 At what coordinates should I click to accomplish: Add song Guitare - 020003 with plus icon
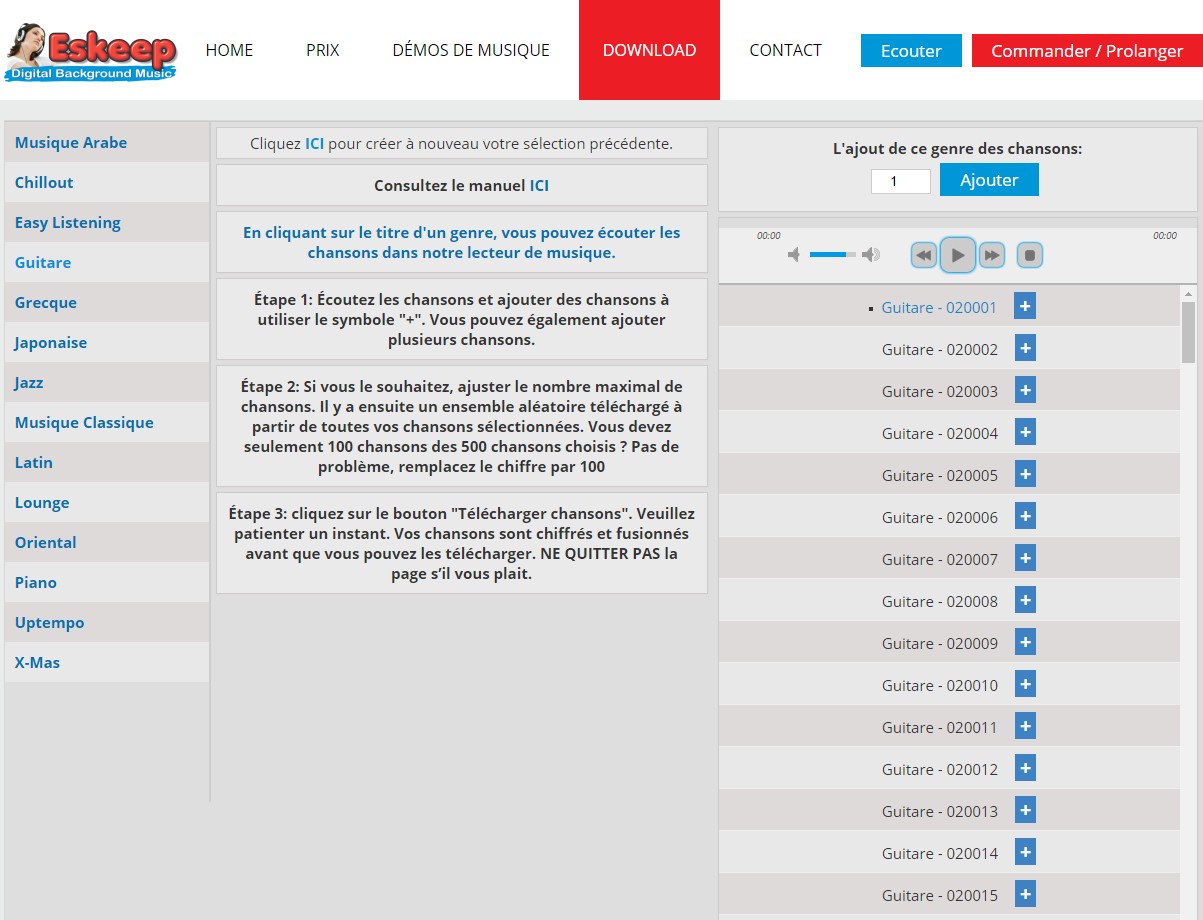coord(1025,390)
